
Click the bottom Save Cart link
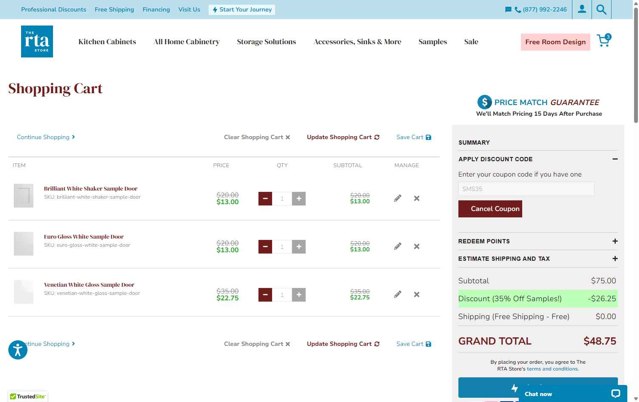[414, 344]
